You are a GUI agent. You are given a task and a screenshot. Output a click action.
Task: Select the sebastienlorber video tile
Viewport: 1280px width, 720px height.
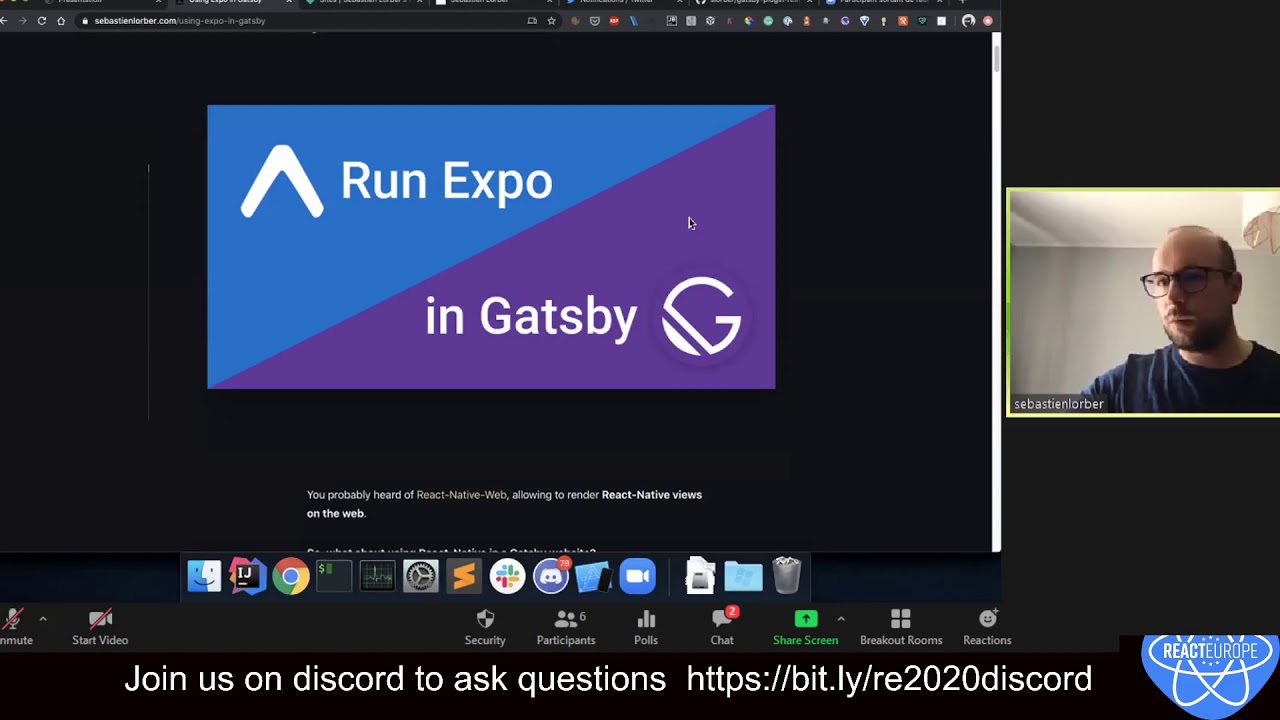click(x=1143, y=302)
